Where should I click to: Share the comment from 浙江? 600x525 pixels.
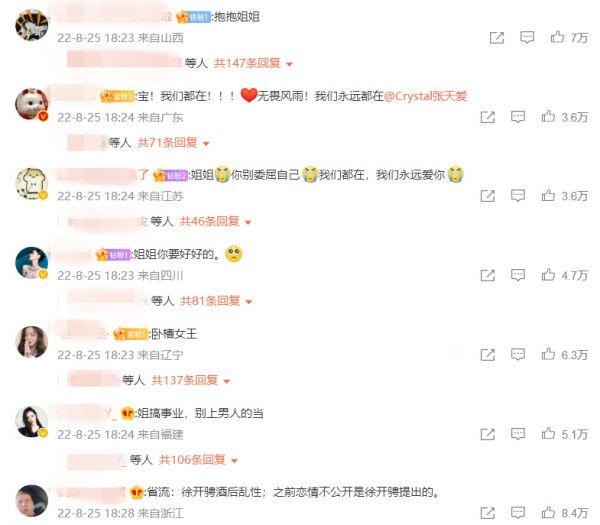(x=488, y=513)
